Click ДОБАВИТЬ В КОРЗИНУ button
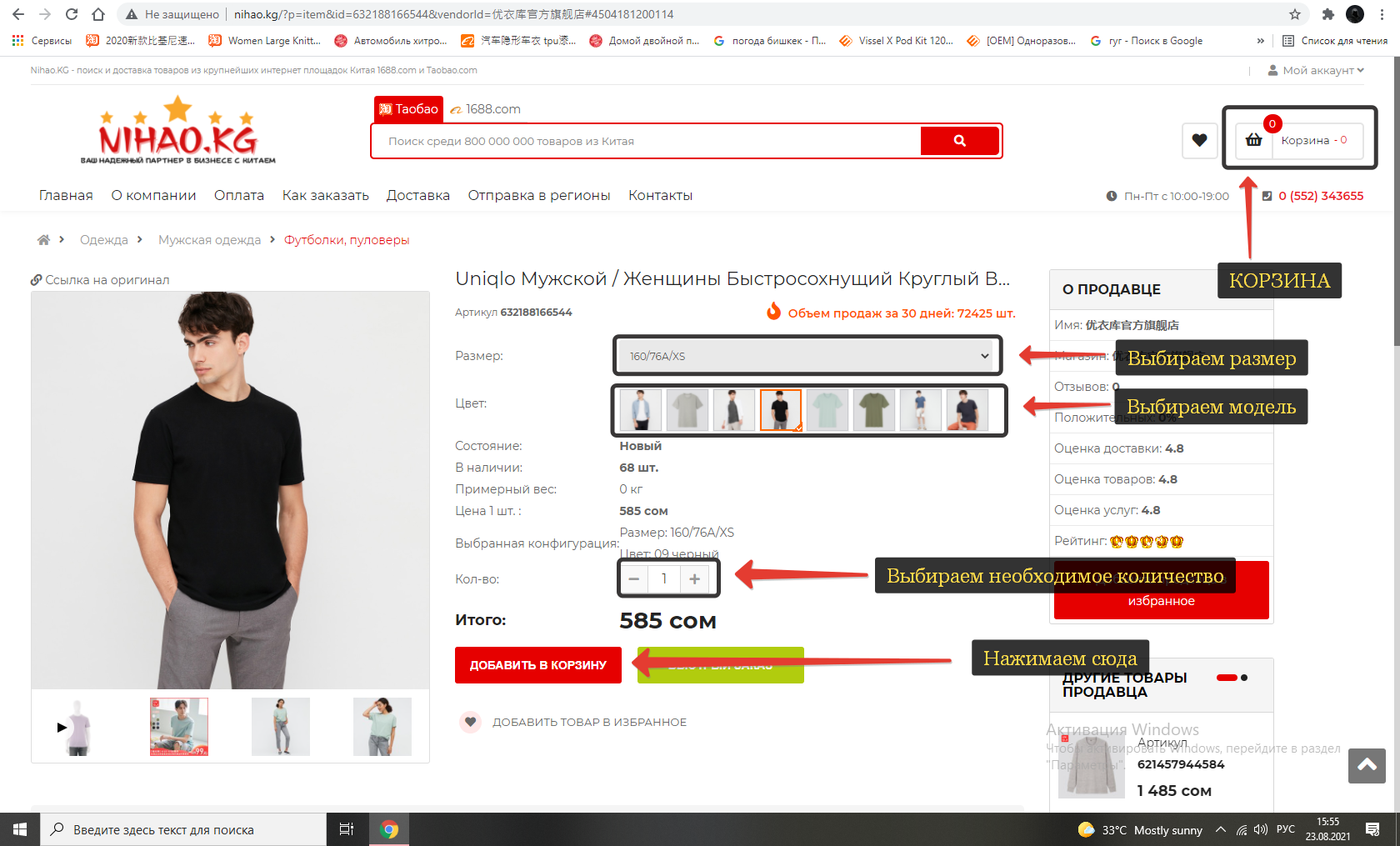1400x846 pixels. (x=538, y=665)
